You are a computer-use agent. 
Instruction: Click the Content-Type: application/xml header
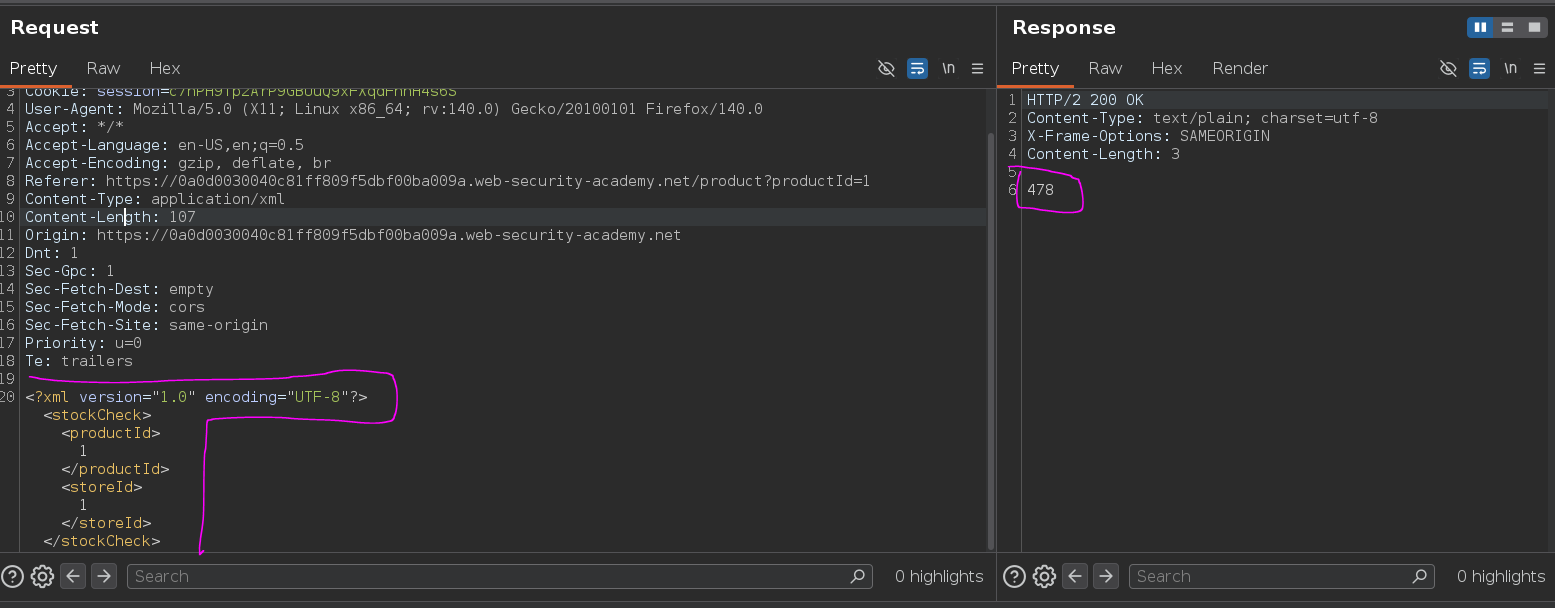(x=155, y=199)
